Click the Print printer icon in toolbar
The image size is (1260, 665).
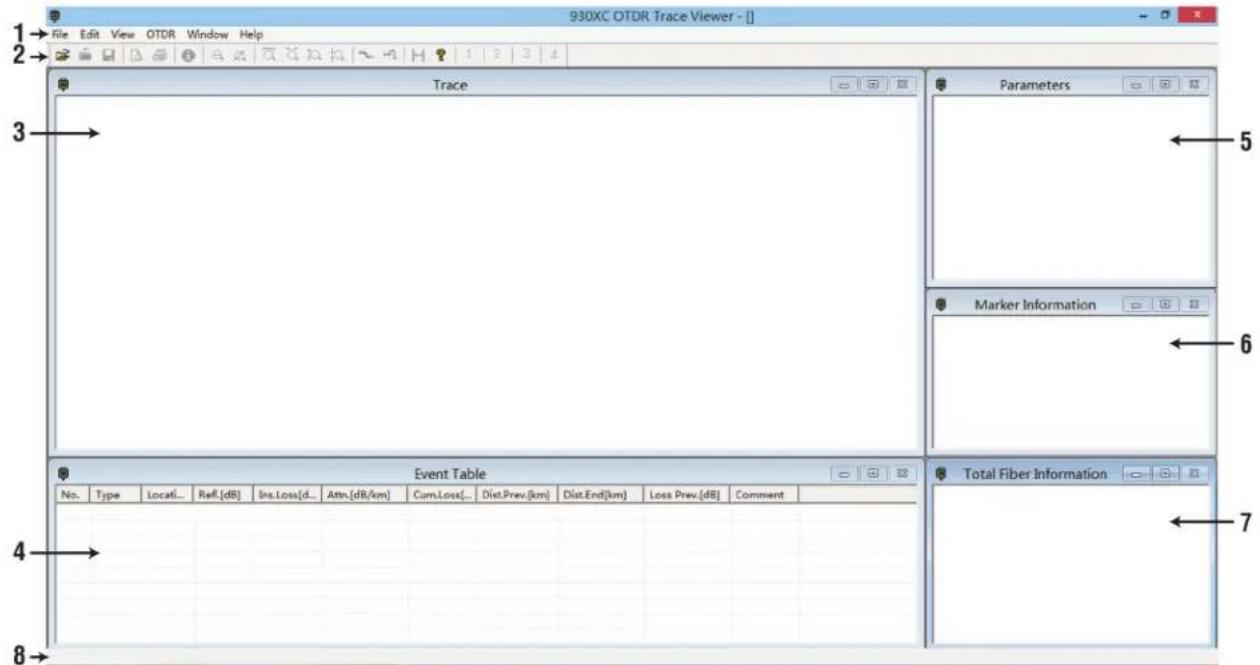[160, 55]
